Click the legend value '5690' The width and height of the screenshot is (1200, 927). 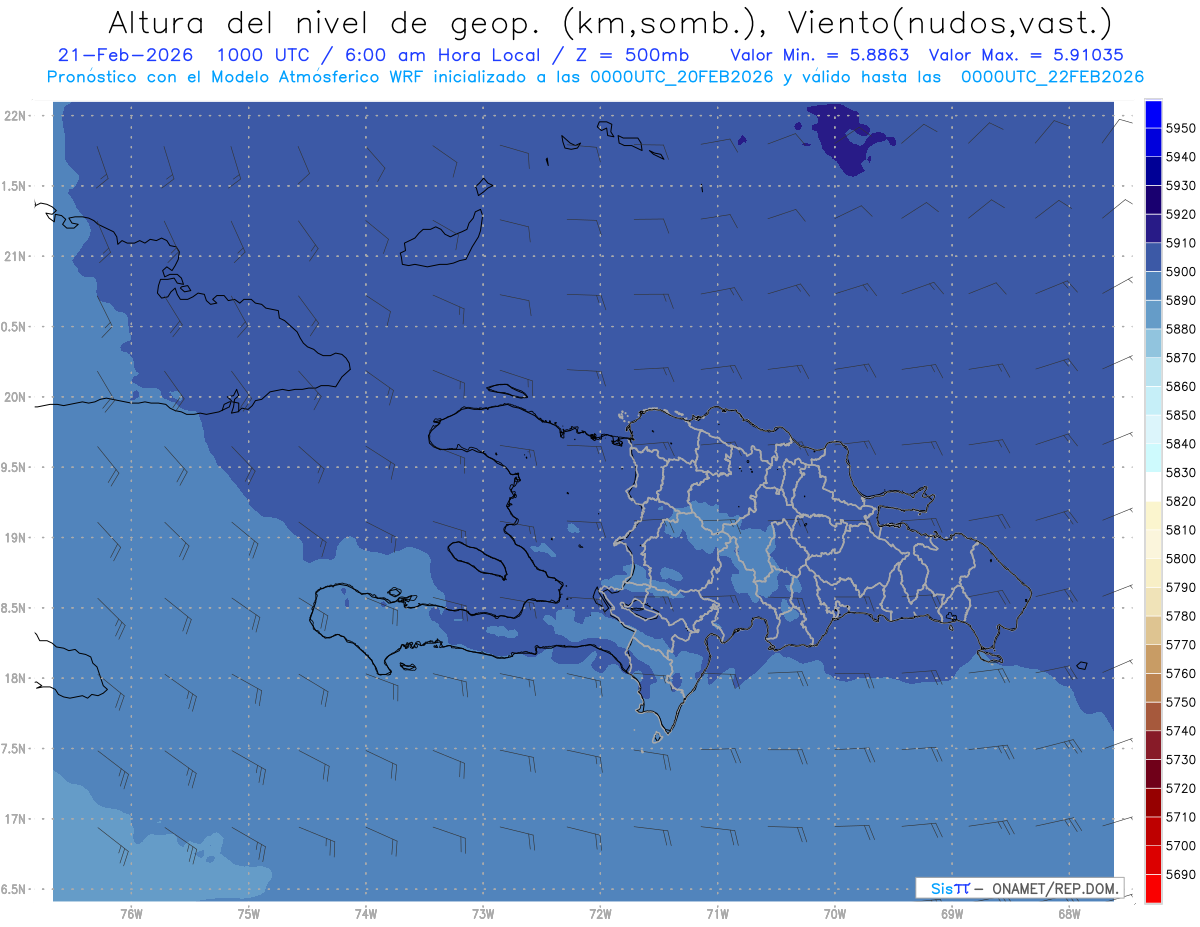[x=1181, y=875]
